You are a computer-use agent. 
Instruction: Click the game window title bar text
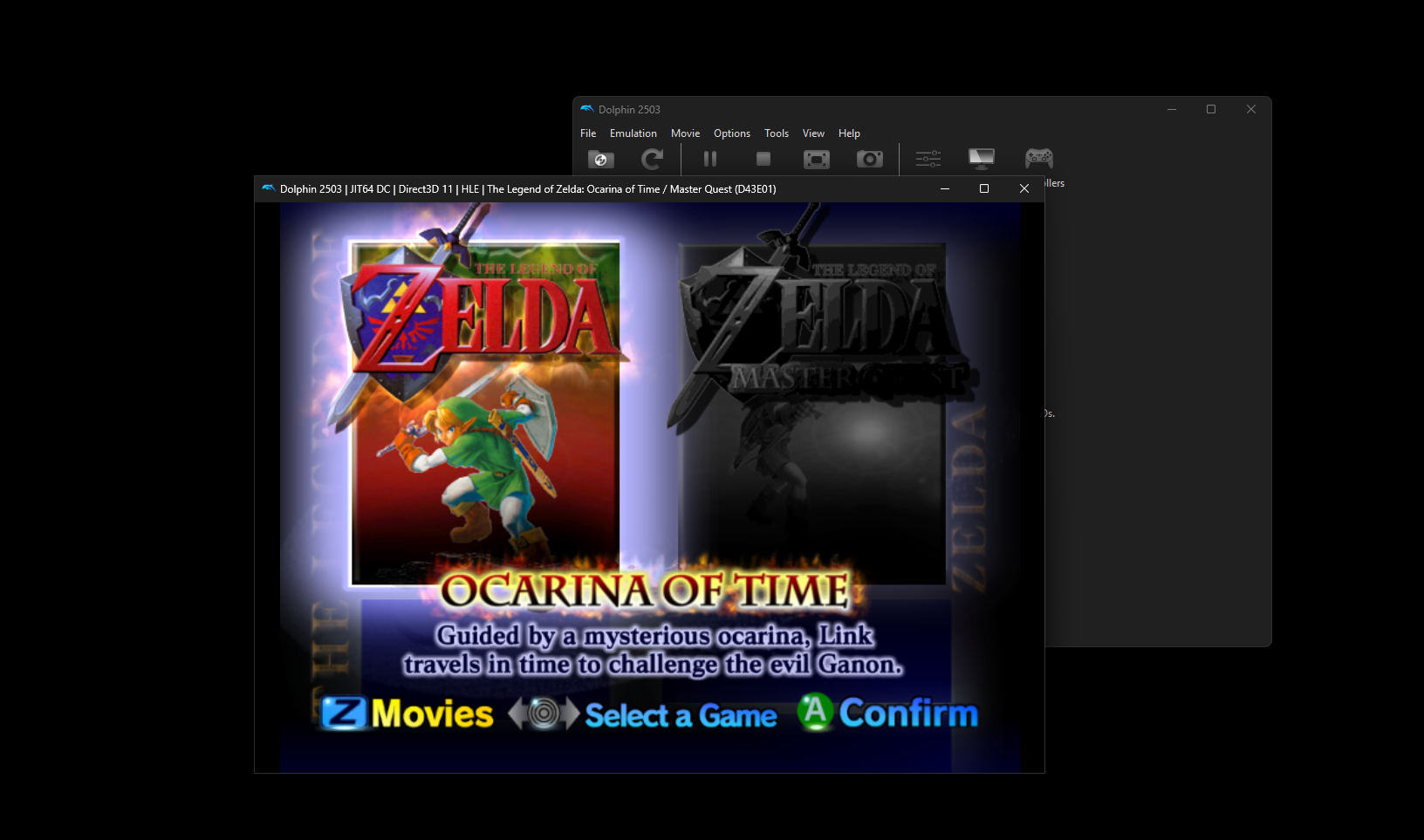528,188
